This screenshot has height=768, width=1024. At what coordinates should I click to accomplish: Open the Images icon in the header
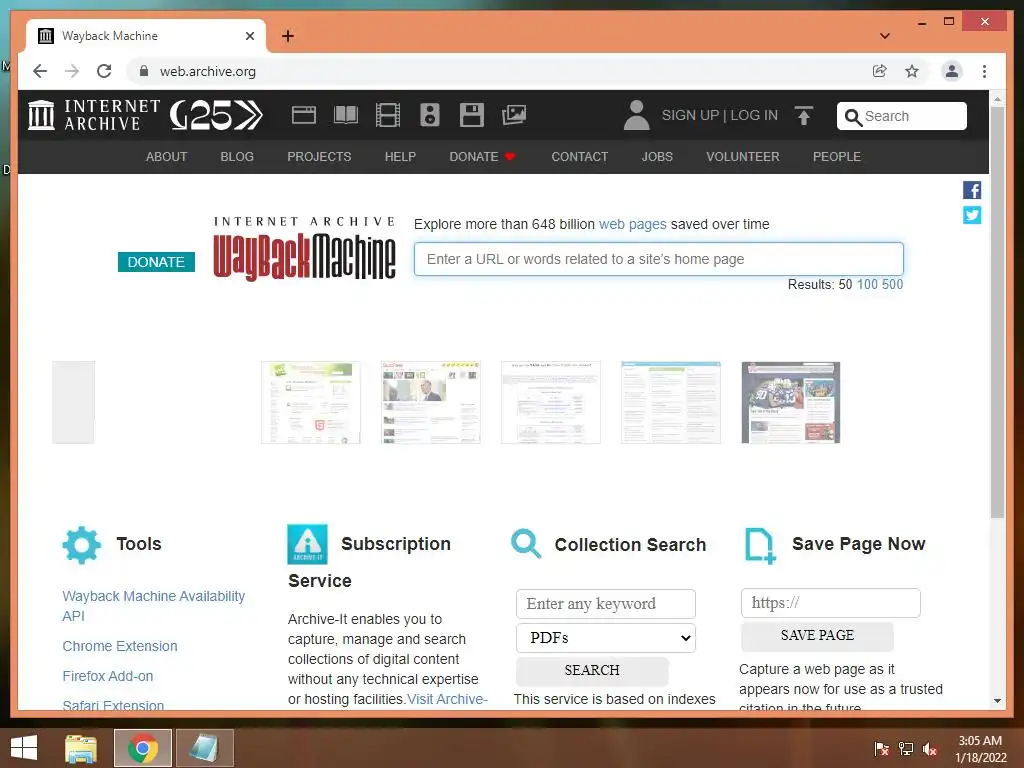coord(514,115)
